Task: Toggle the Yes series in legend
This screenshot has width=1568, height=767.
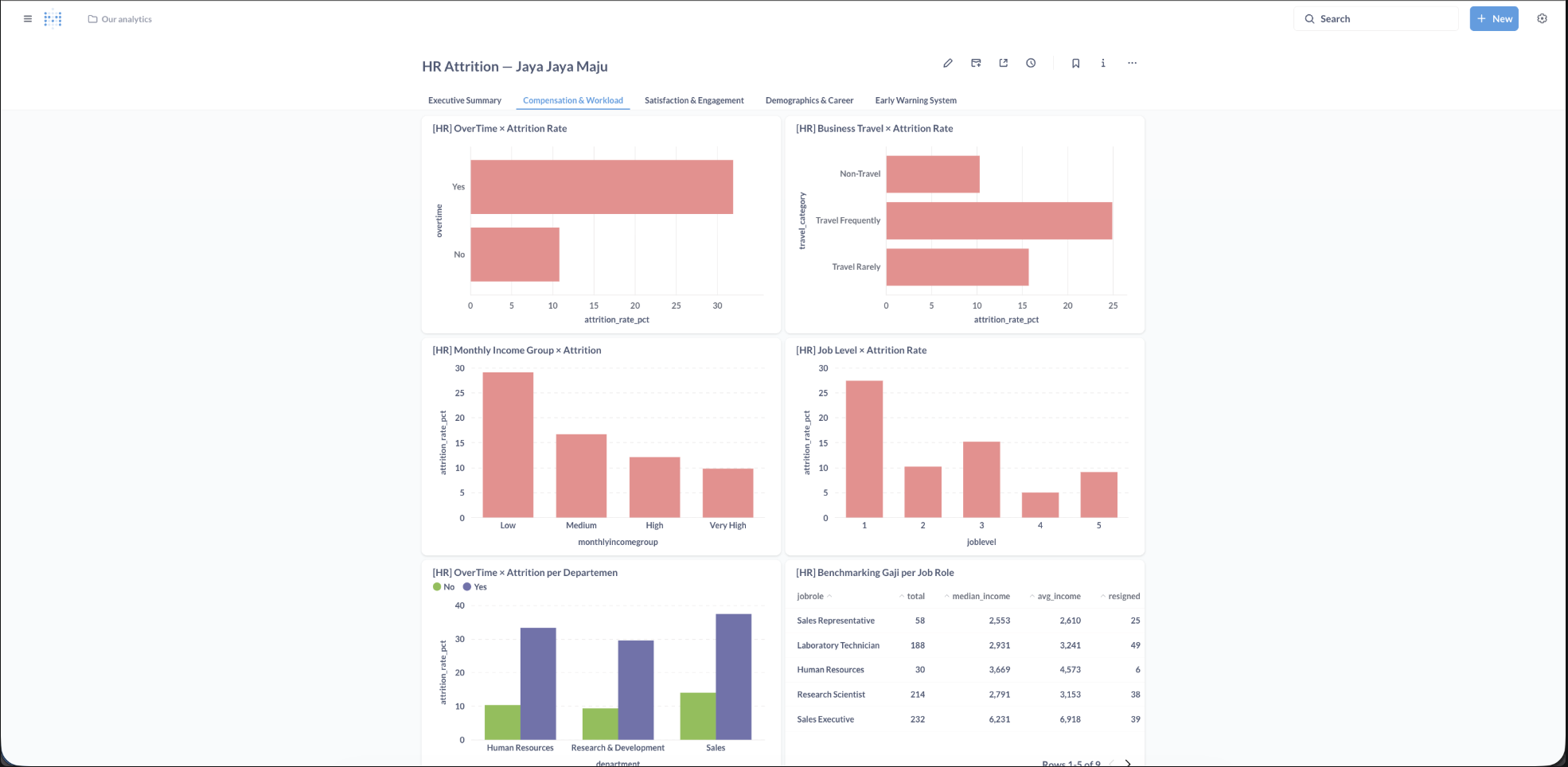Action: (474, 587)
